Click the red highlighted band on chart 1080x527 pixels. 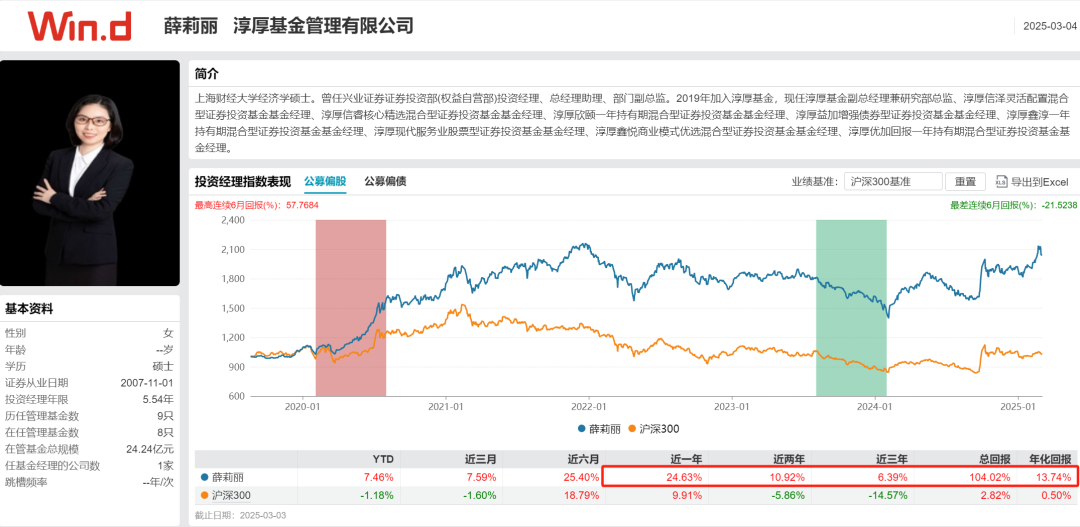(x=351, y=308)
